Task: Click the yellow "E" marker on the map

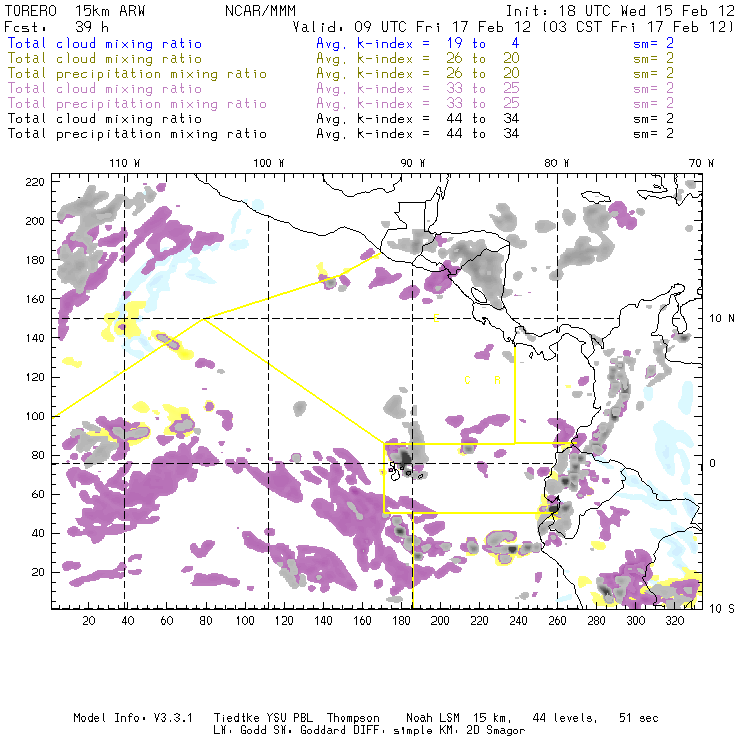Action: coord(437,318)
